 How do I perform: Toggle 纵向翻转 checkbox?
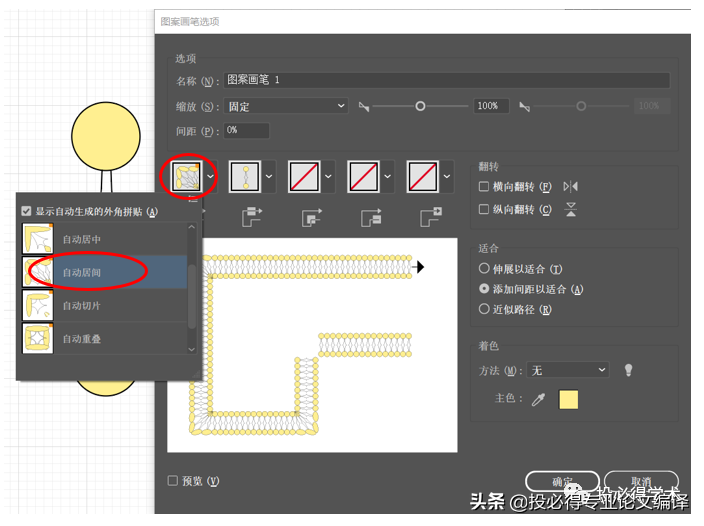(x=484, y=209)
